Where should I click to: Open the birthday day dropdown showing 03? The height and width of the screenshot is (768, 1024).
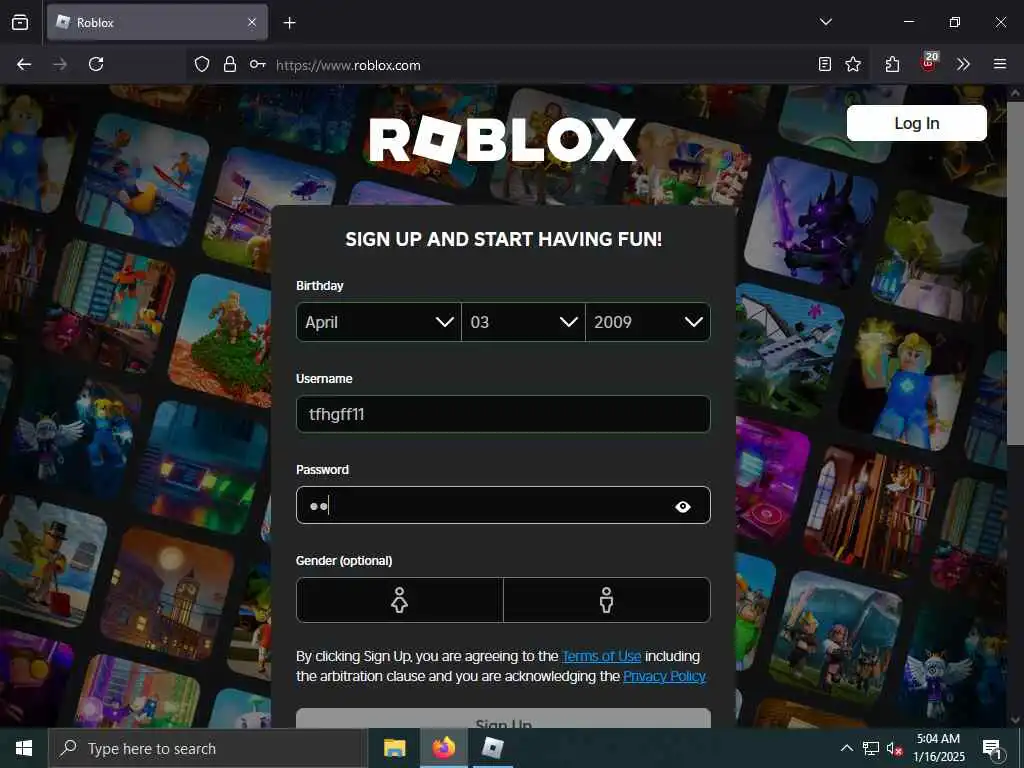[x=523, y=322]
